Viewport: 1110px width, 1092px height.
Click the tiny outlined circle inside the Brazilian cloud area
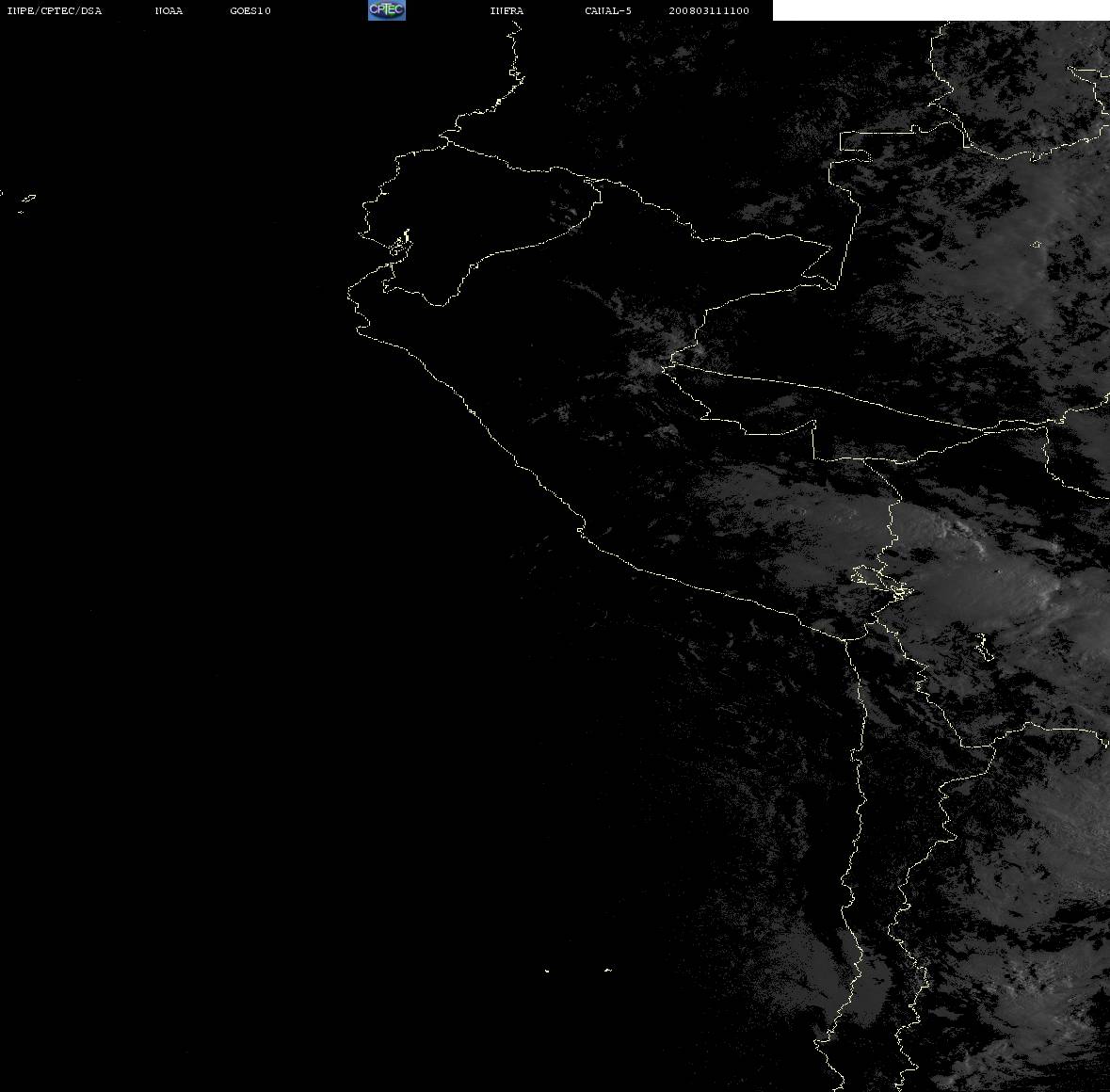(1037, 245)
